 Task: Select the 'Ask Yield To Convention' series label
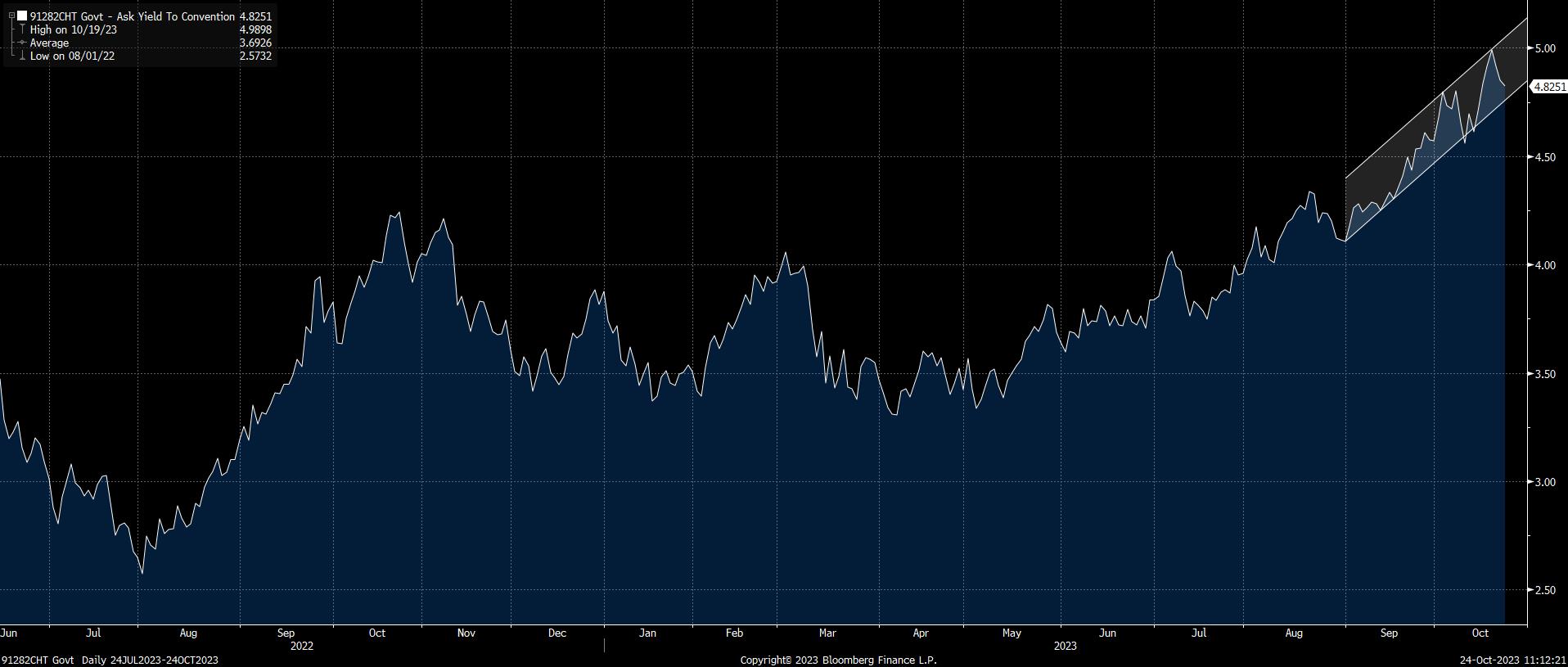176,16
